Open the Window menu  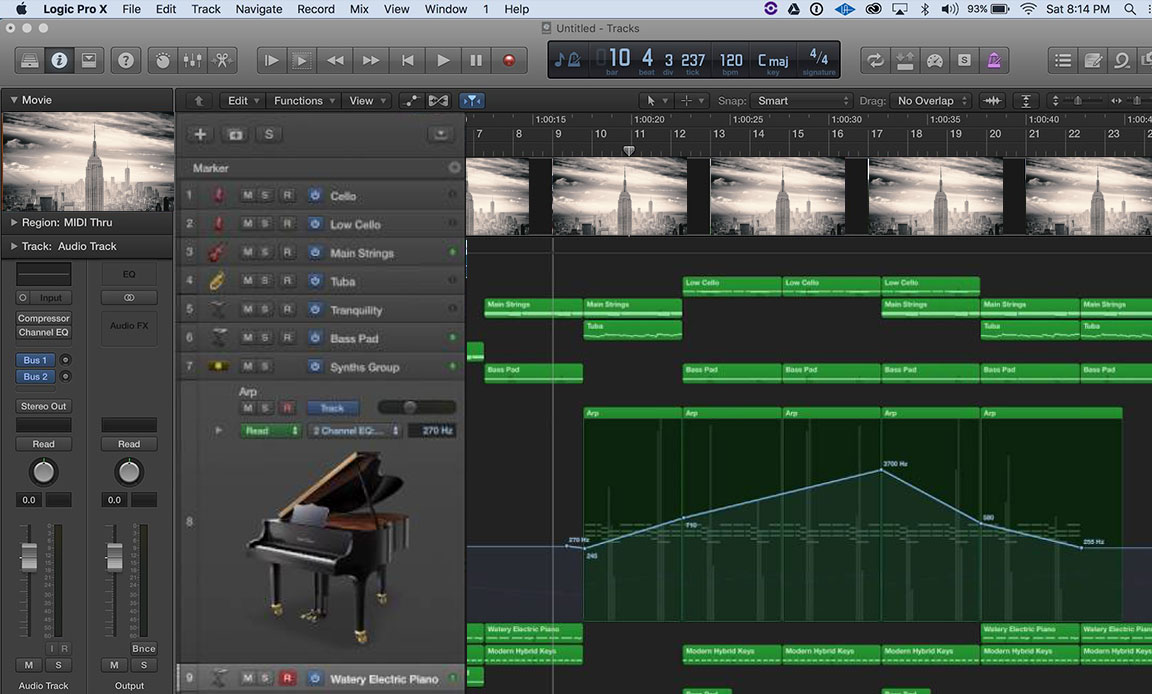pos(446,9)
